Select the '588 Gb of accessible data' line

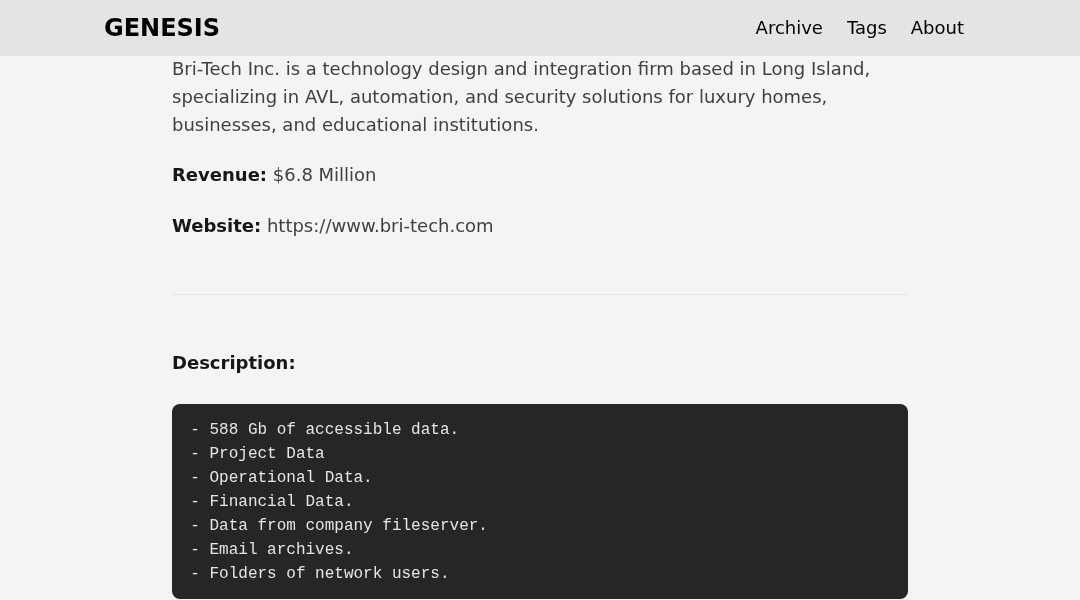[324, 429]
